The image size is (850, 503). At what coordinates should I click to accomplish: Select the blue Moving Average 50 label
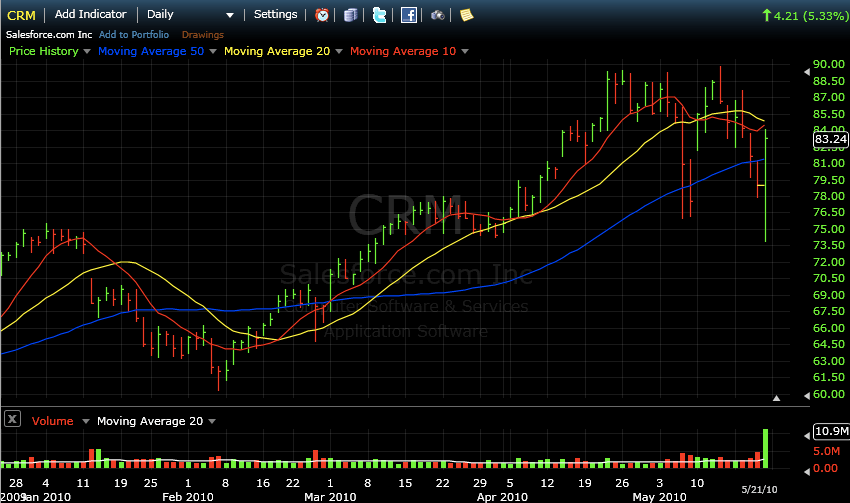151,51
